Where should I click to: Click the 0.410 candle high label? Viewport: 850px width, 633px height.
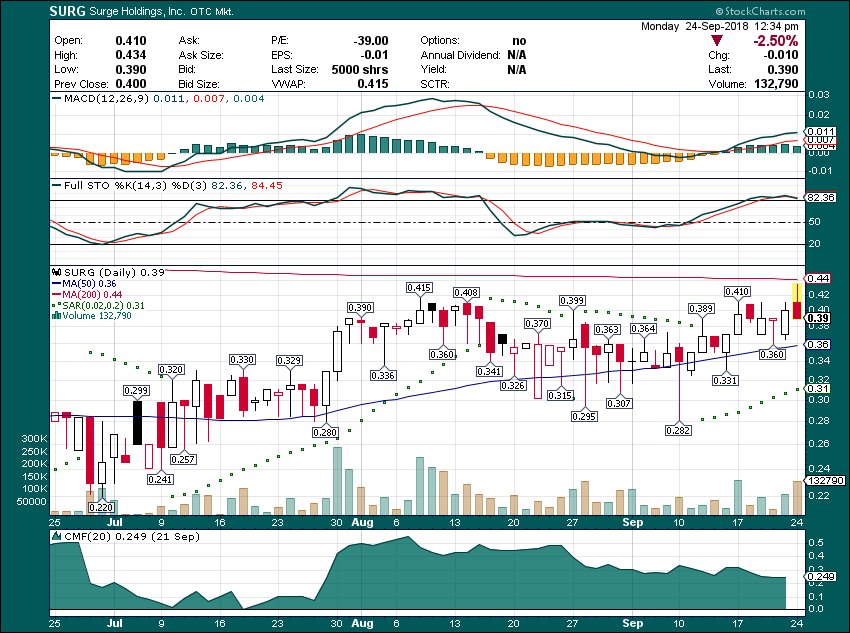[737, 292]
